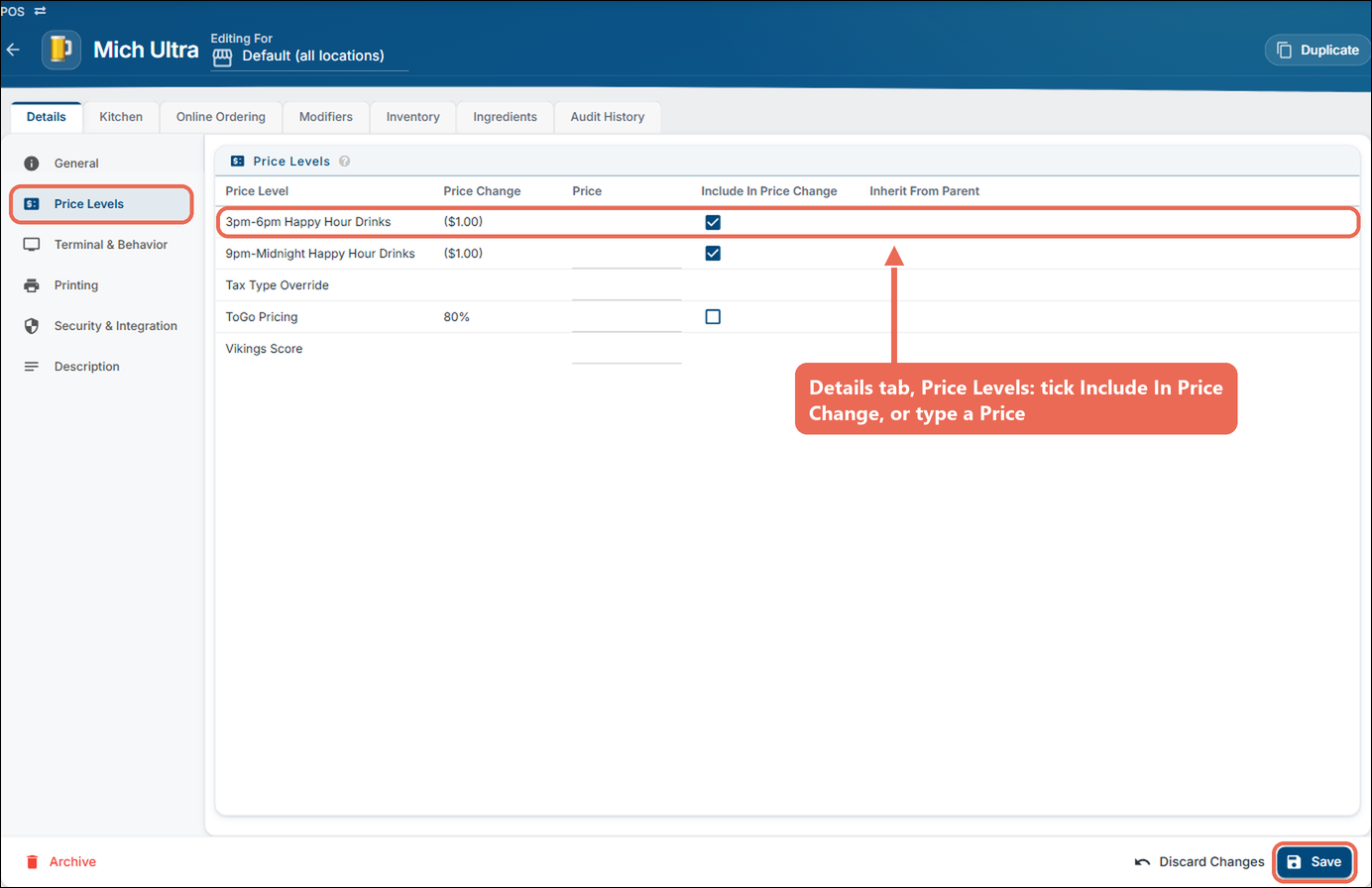Viewport: 1372px width, 888px height.
Task: Click the POS swap arrows icon
Action: (x=40, y=11)
